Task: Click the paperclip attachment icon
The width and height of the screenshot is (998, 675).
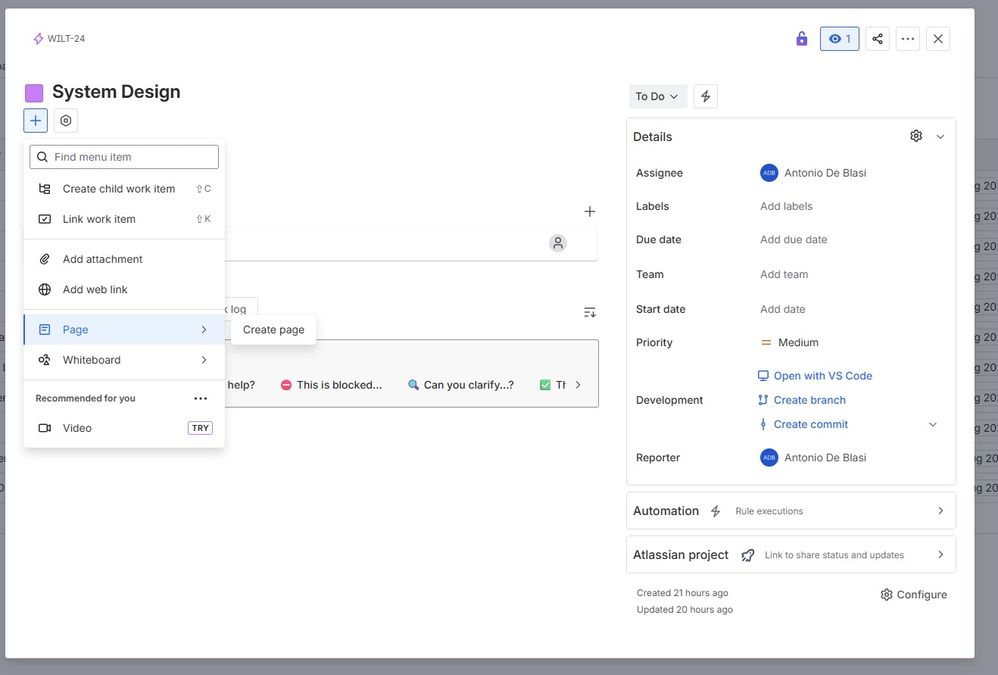Action: [x=45, y=259]
